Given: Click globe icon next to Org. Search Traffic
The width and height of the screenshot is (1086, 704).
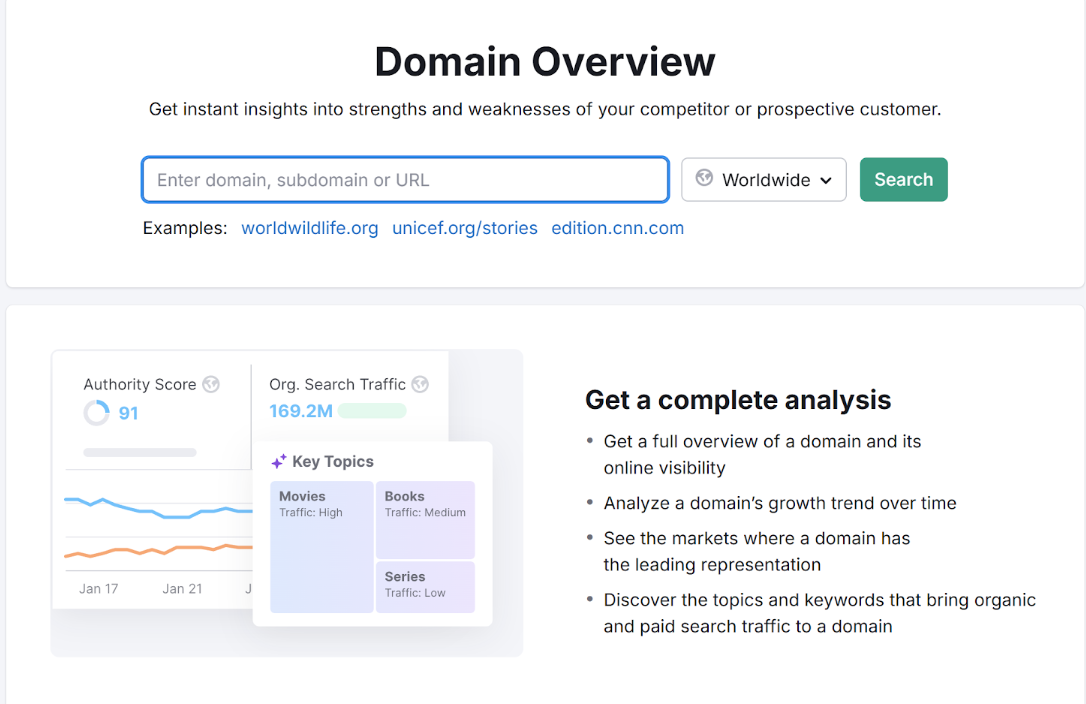Looking at the screenshot, I should pos(420,384).
